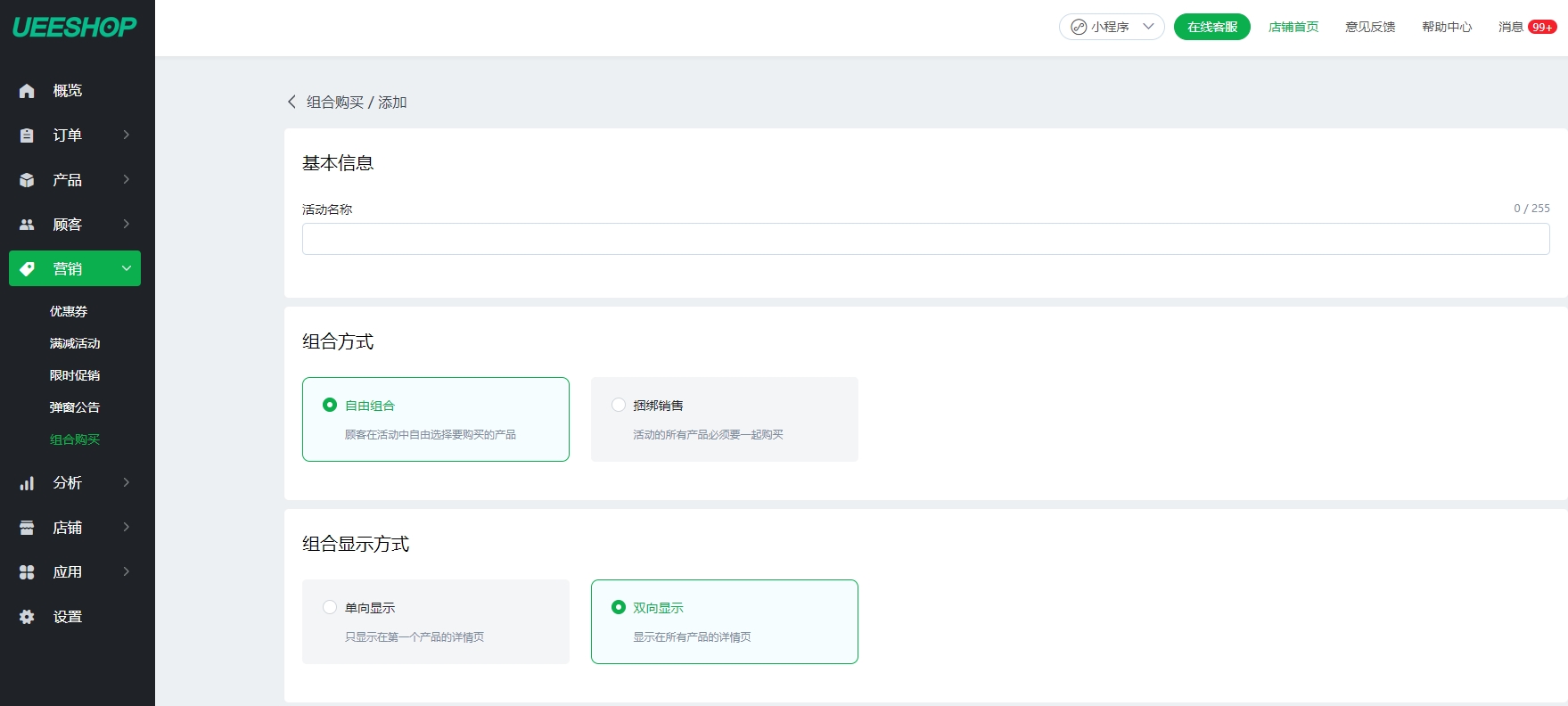Image resolution: width=1568 pixels, height=706 pixels.
Task: Click the home icon beside 概览
Action: pyautogui.click(x=27, y=91)
